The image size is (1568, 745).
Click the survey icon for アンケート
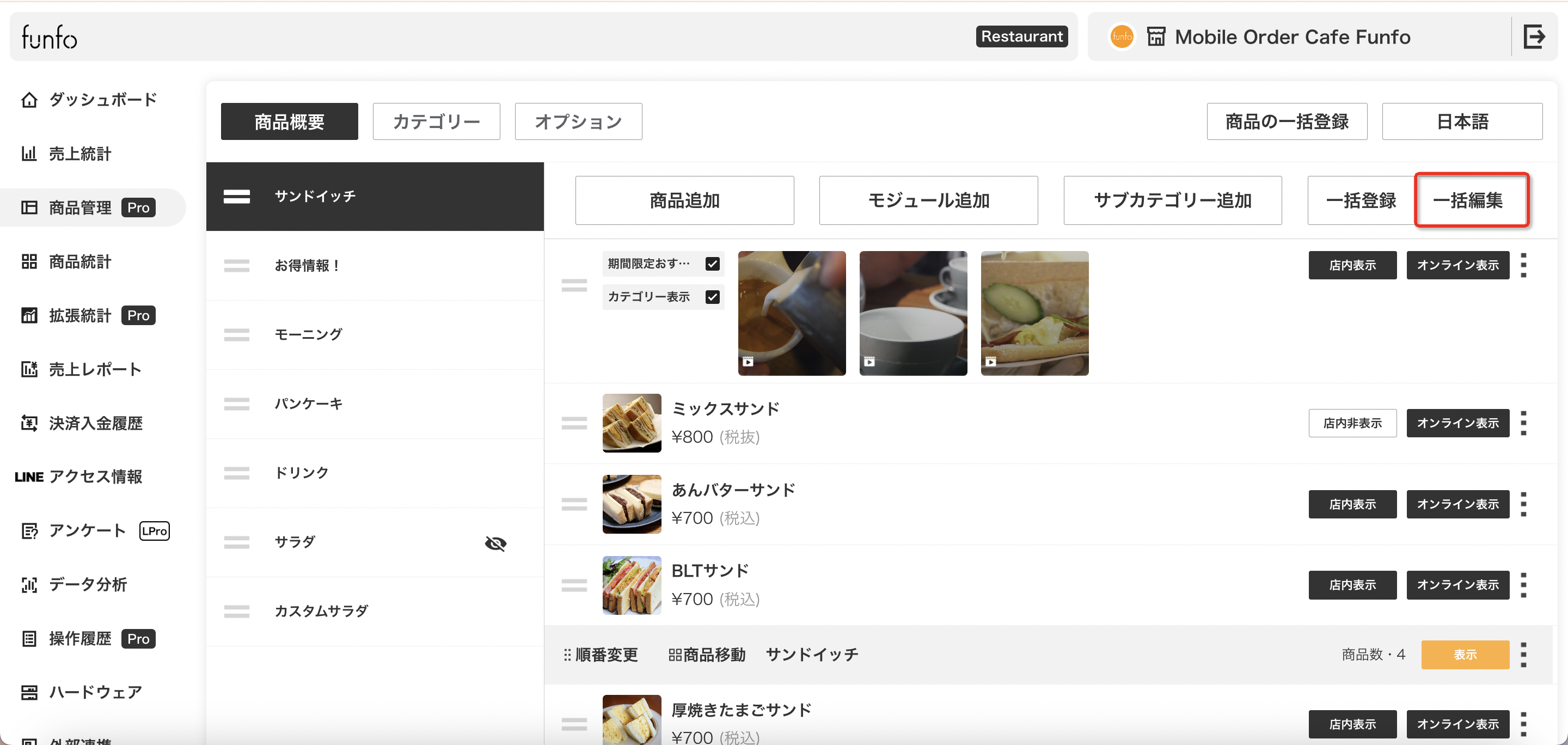point(29,531)
